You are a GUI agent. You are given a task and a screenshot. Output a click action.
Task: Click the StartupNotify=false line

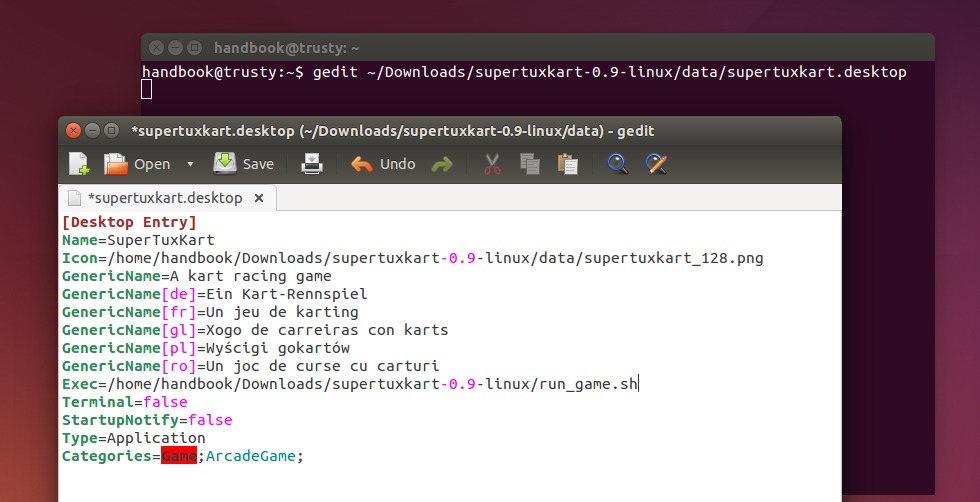tap(147, 420)
